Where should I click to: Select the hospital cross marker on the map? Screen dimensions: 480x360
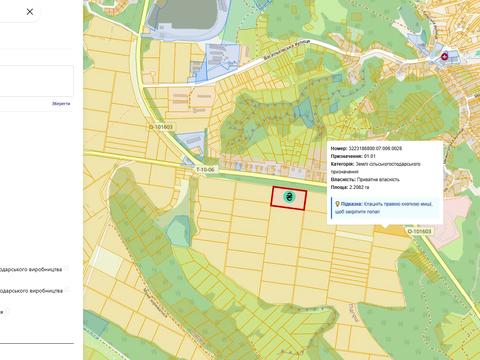tap(444, 56)
